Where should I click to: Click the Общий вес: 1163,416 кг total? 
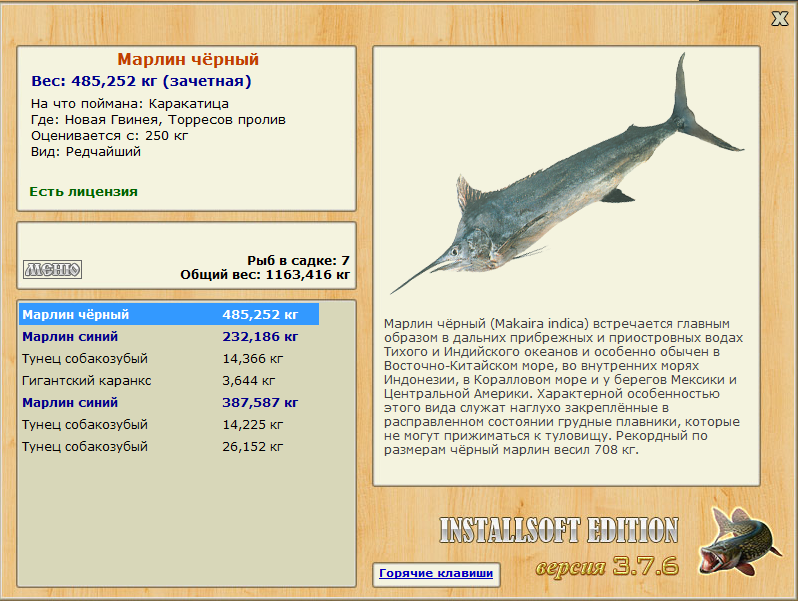265,275
